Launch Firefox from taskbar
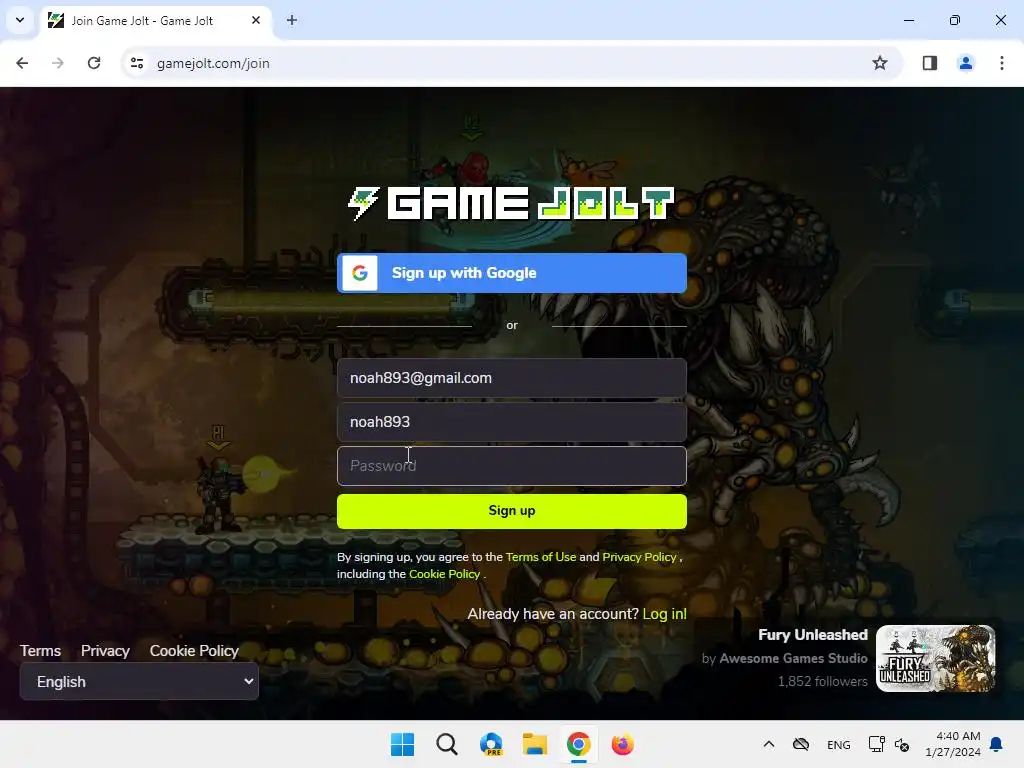1024x768 pixels. point(622,744)
